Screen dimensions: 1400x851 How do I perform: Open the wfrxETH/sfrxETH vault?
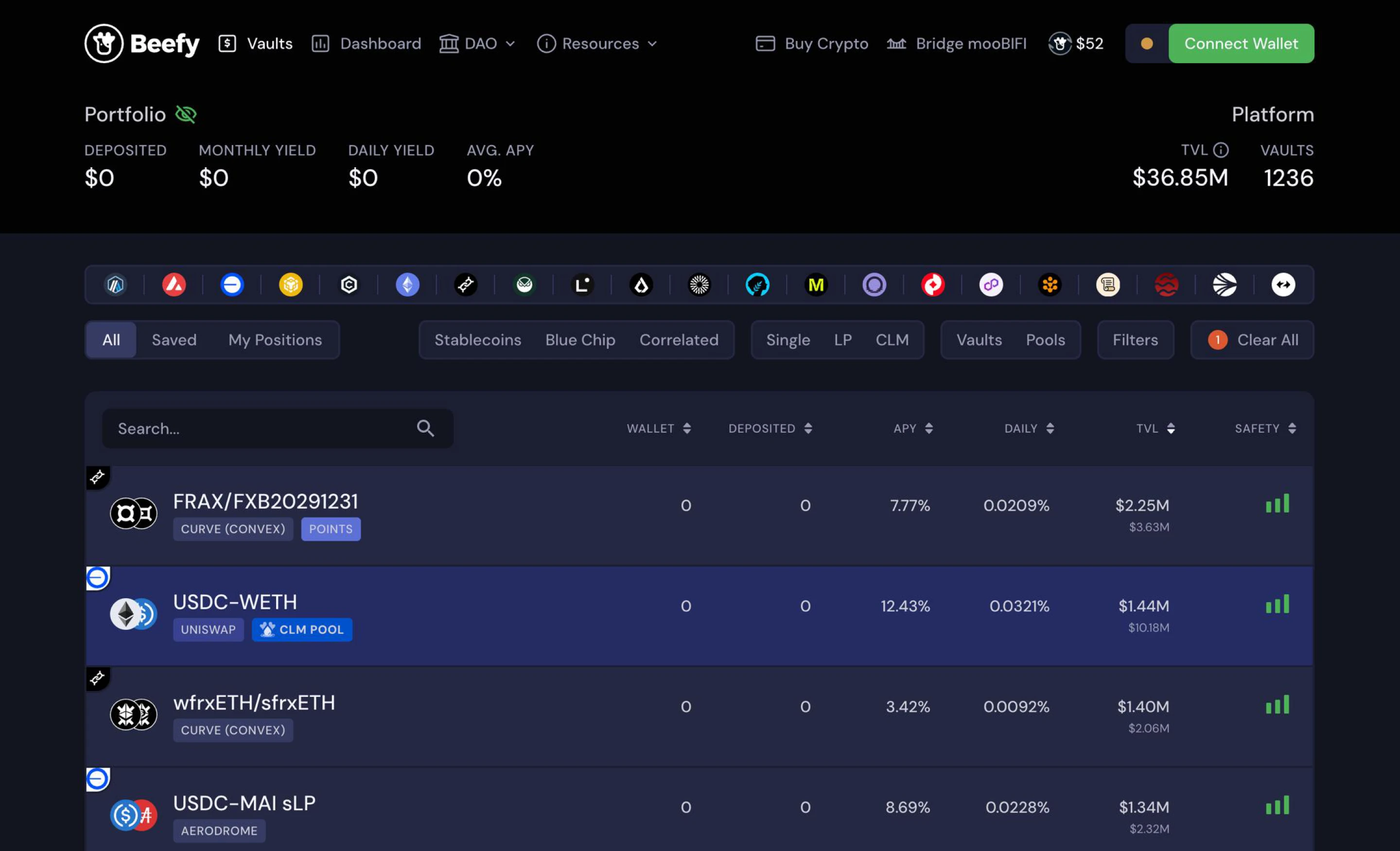(x=700, y=716)
